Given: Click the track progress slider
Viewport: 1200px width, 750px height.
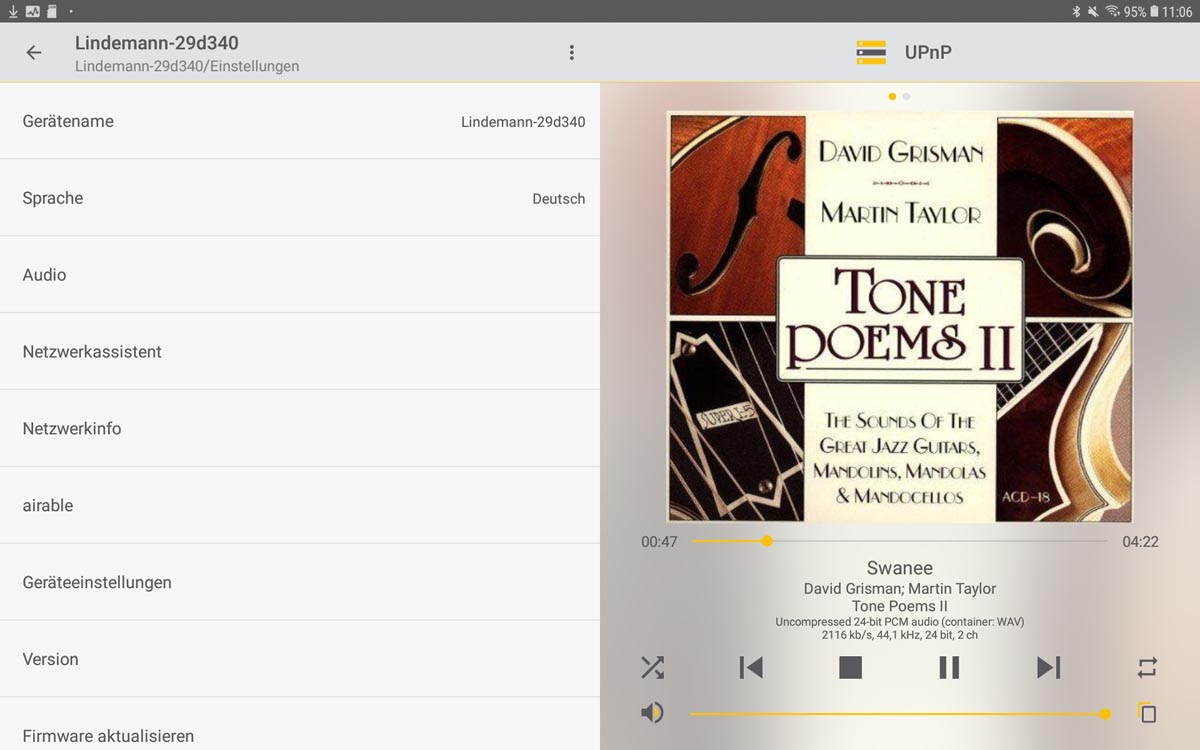Looking at the screenshot, I should (x=900, y=541).
